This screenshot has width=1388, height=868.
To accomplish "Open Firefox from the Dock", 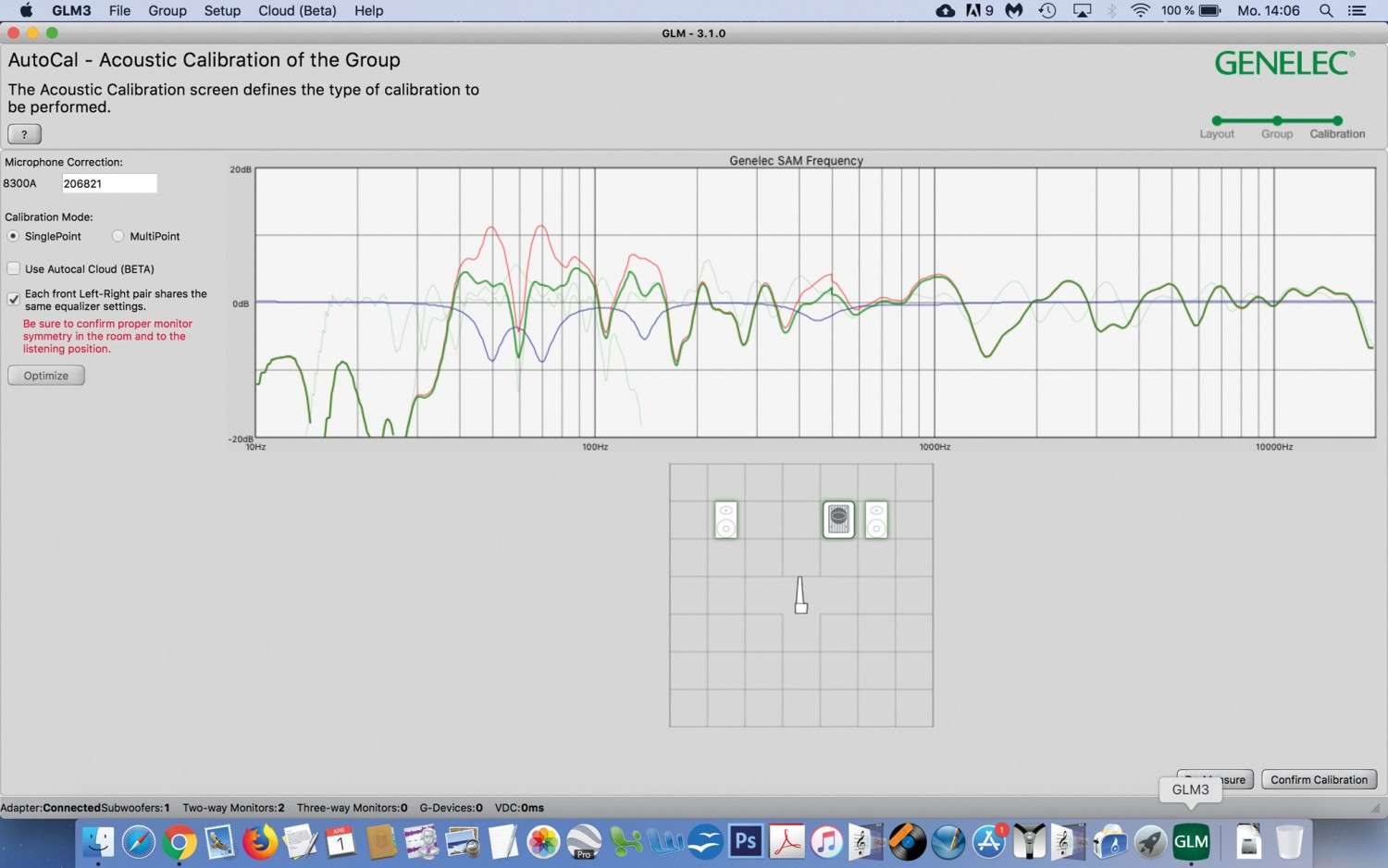I will tap(260, 841).
